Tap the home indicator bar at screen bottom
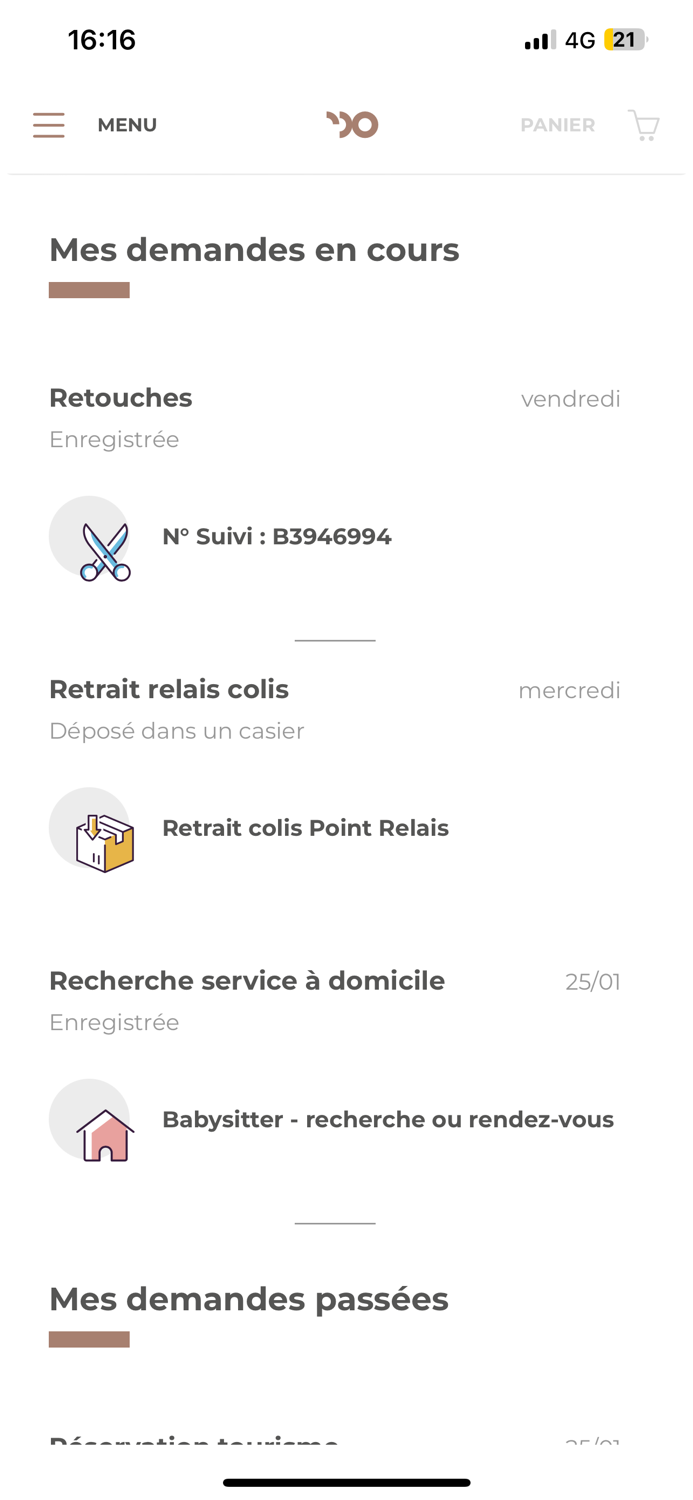The height and width of the screenshot is (1500, 693). 346,1482
